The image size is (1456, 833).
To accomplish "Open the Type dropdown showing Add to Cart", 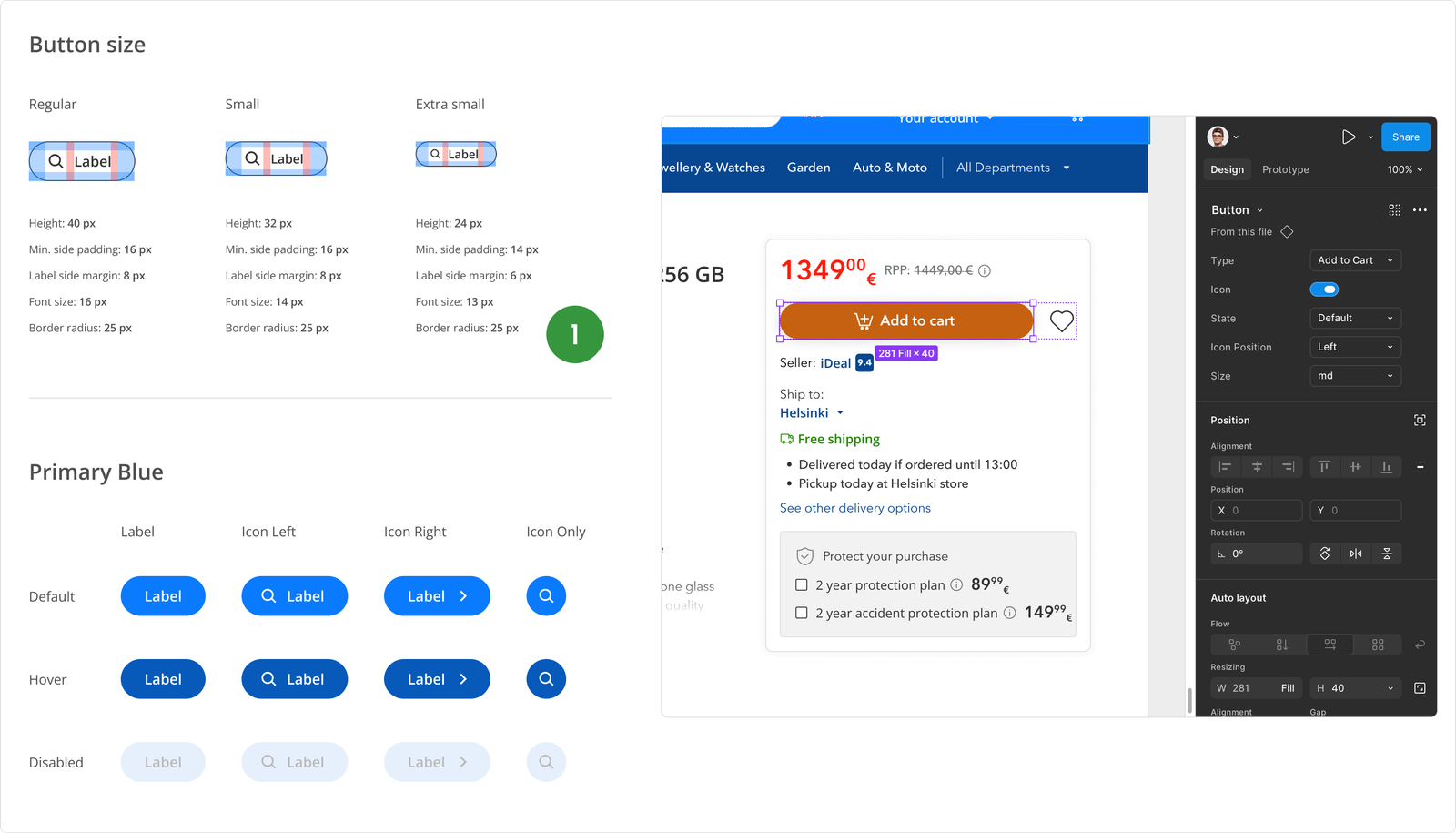I will pos(1355,260).
